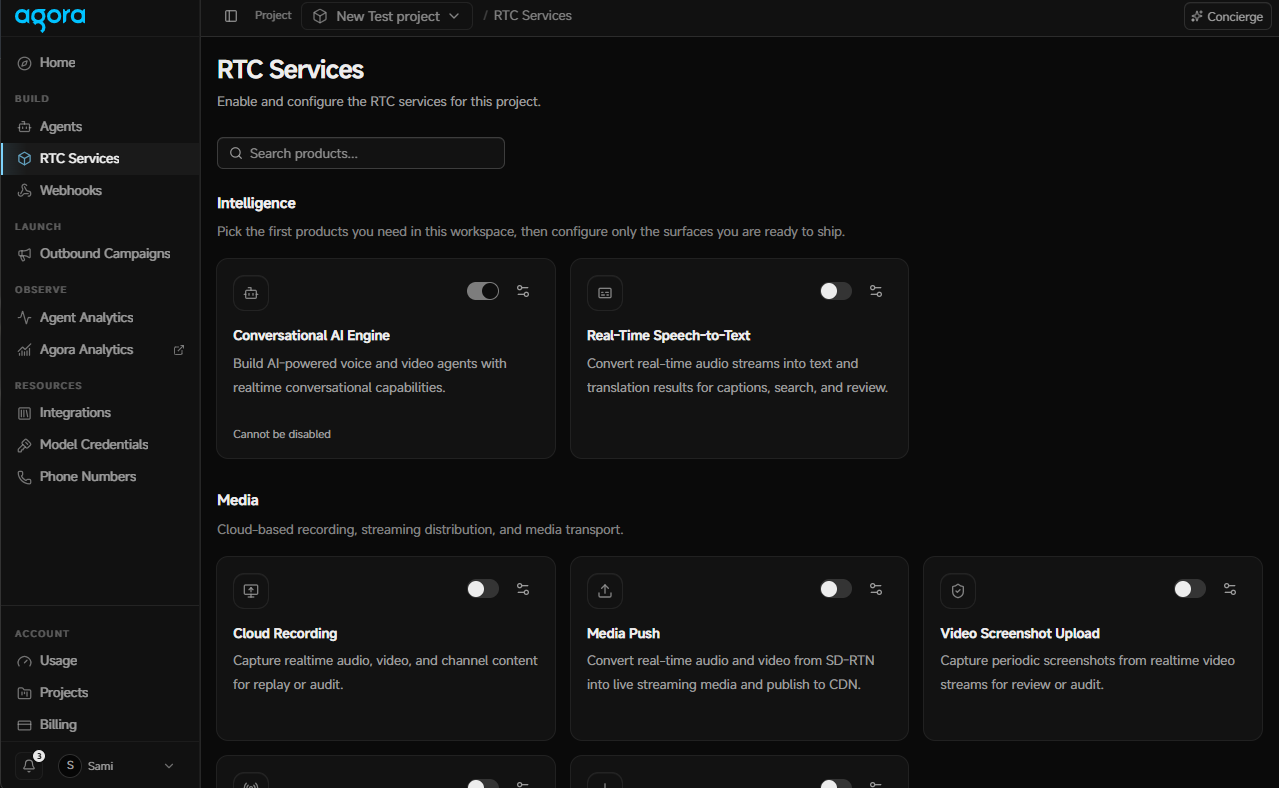Open Cloud Recording configure icon

[523, 589]
